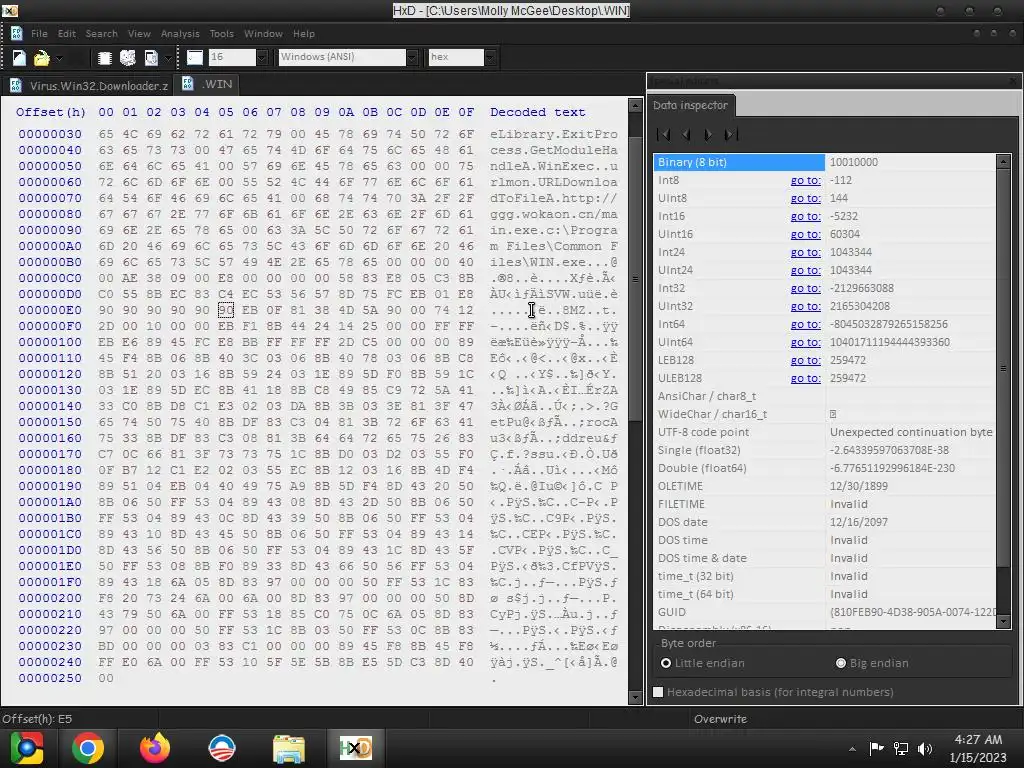Expand the disk image toolbar dropdown arrow
The height and width of the screenshot is (768, 1024).
click(x=168, y=57)
